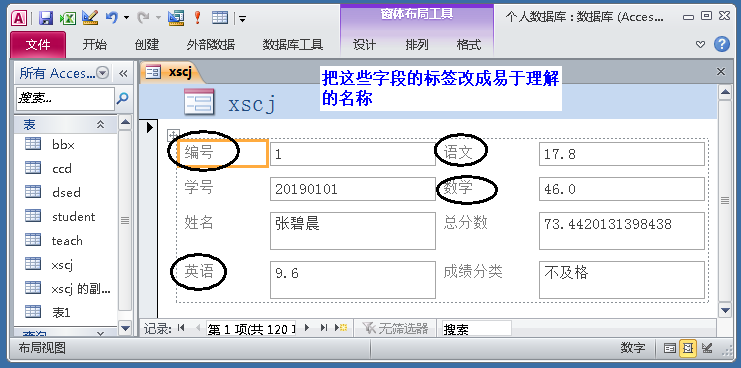This screenshot has width=741, height=368.
Task: Click the record selector arrow on the left
Action: 150,127
